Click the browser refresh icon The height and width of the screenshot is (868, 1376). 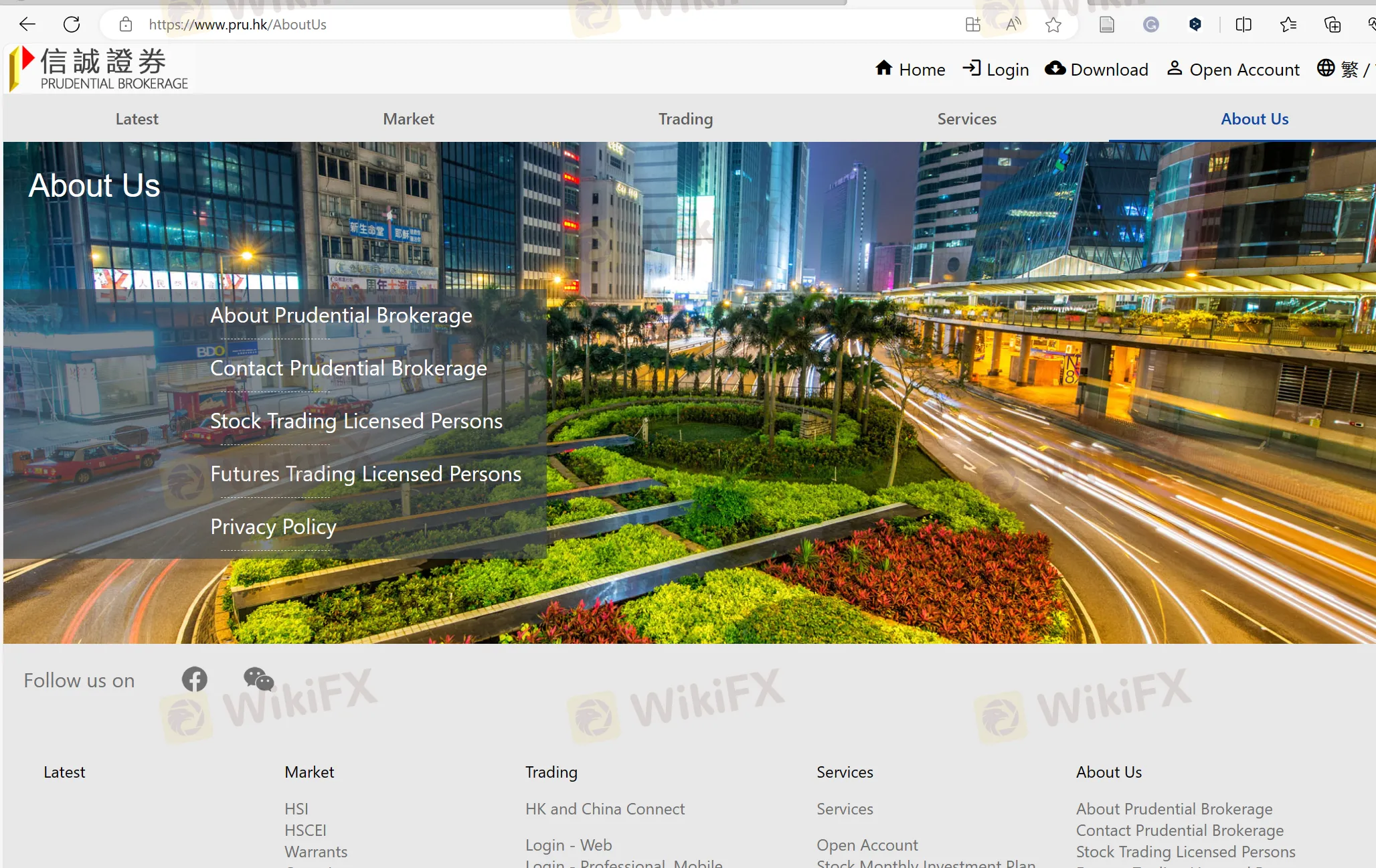72,25
